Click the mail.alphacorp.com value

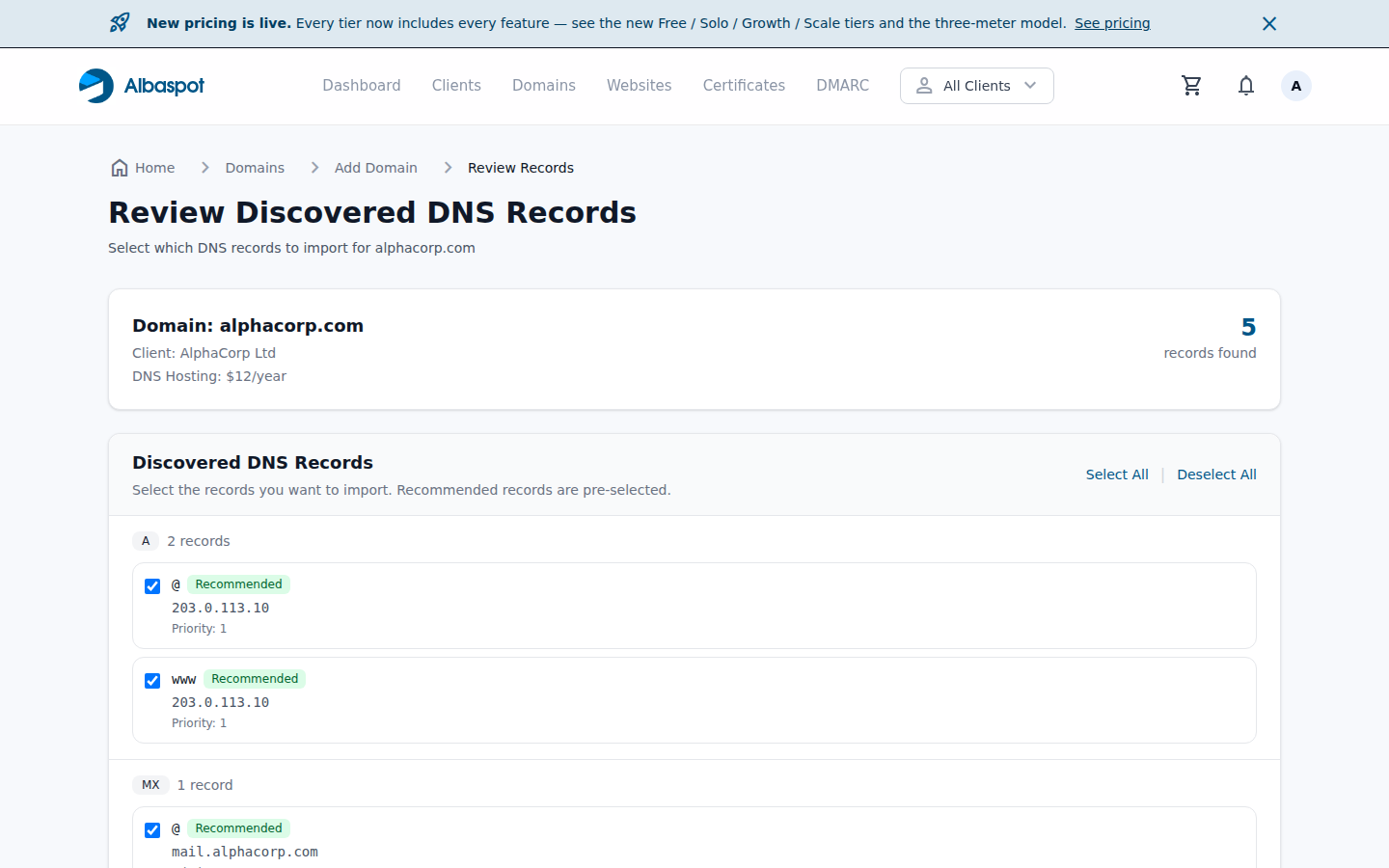[245, 853]
